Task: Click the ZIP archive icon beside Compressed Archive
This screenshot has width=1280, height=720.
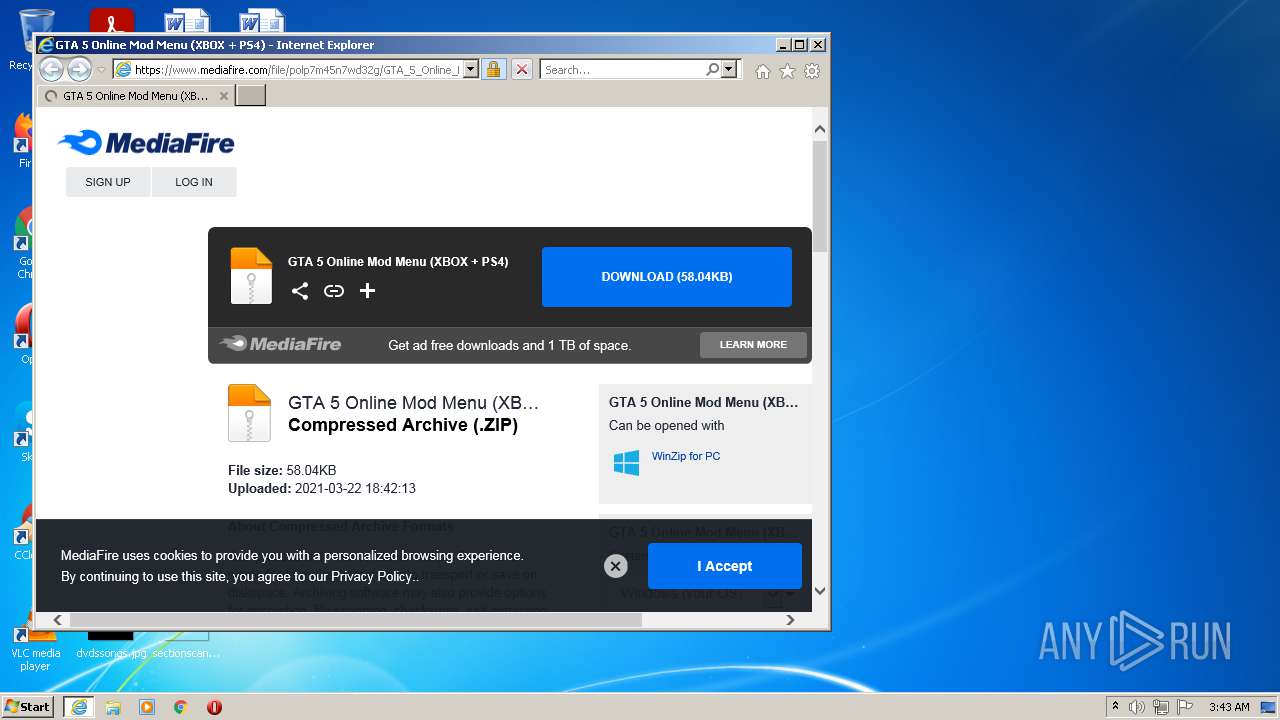Action: tap(249, 413)
